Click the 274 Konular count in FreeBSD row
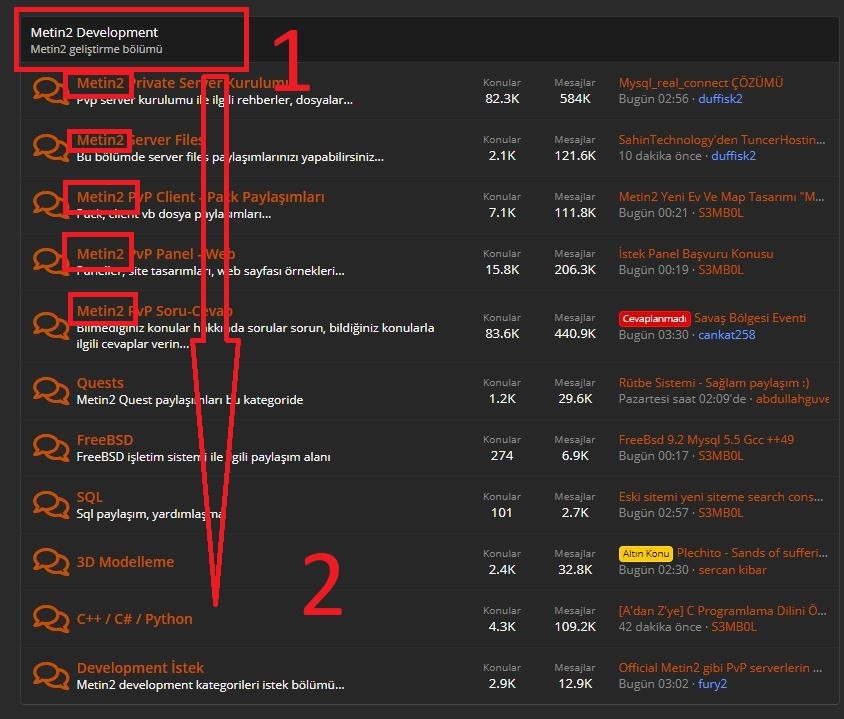Image resolution: width=844 pixels, height=719 pixels. 502,456
